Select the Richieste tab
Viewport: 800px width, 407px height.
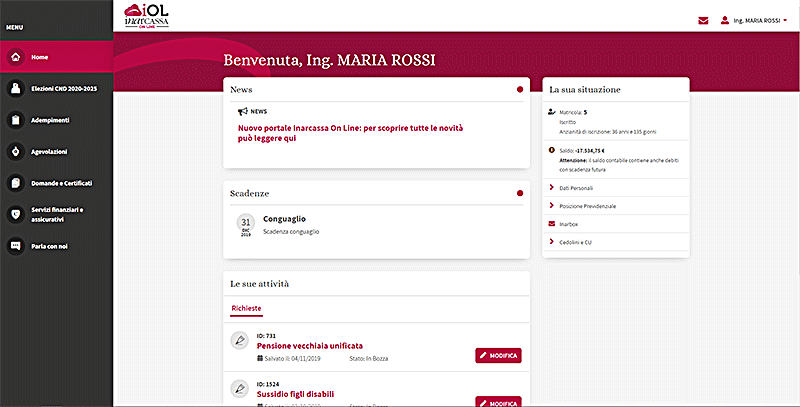click(246, 310)
